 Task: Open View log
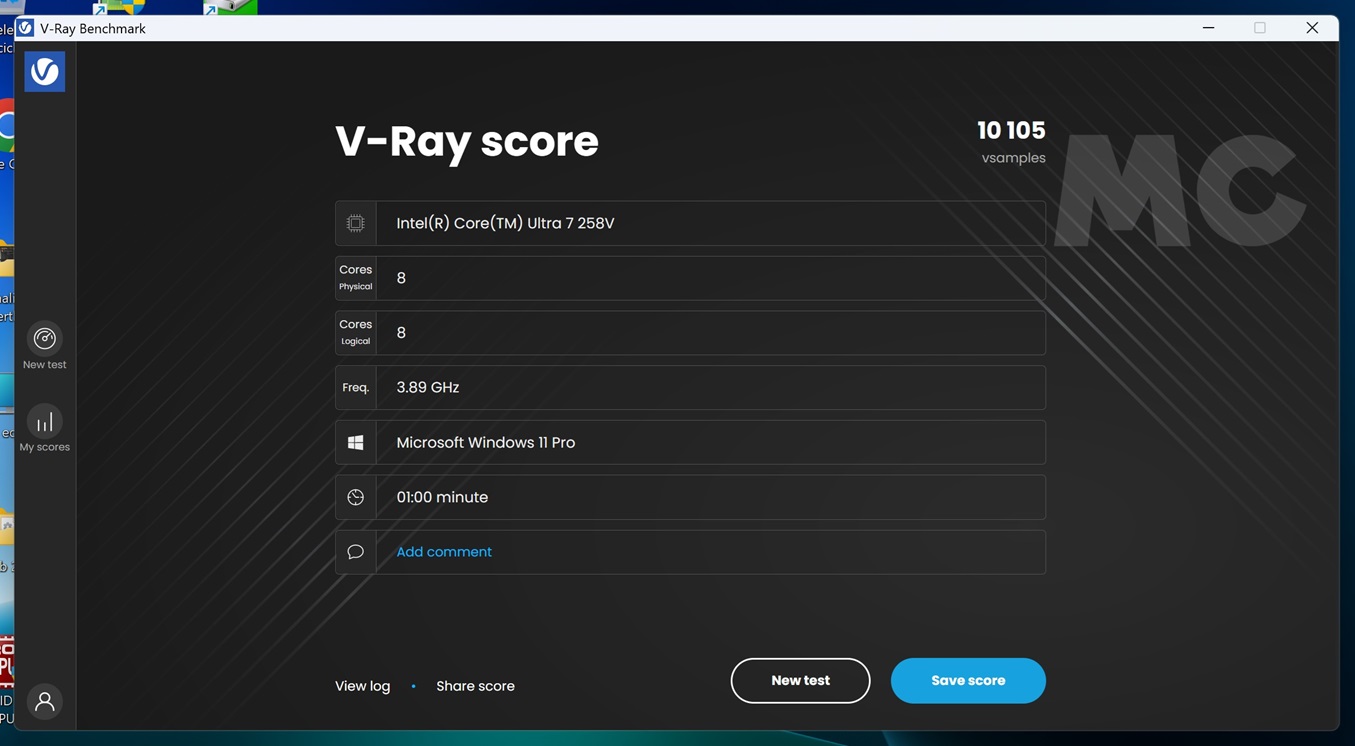point(362,686)
